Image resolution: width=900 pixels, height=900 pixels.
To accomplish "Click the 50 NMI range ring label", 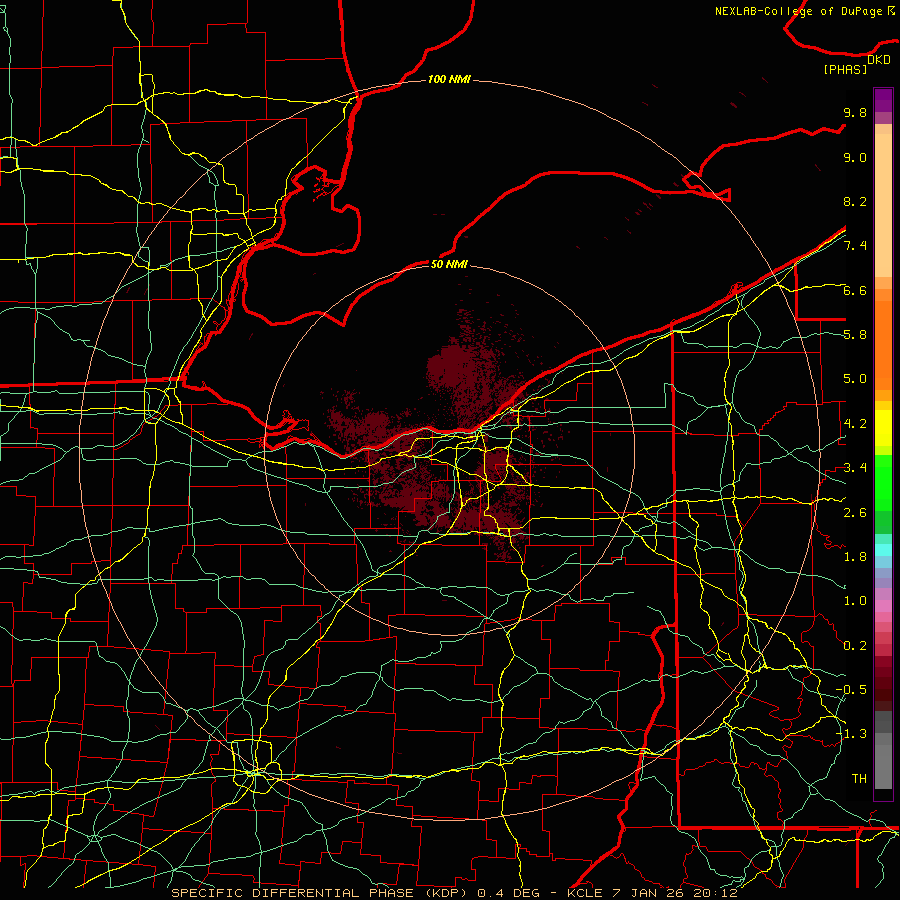I will [449, 264].
